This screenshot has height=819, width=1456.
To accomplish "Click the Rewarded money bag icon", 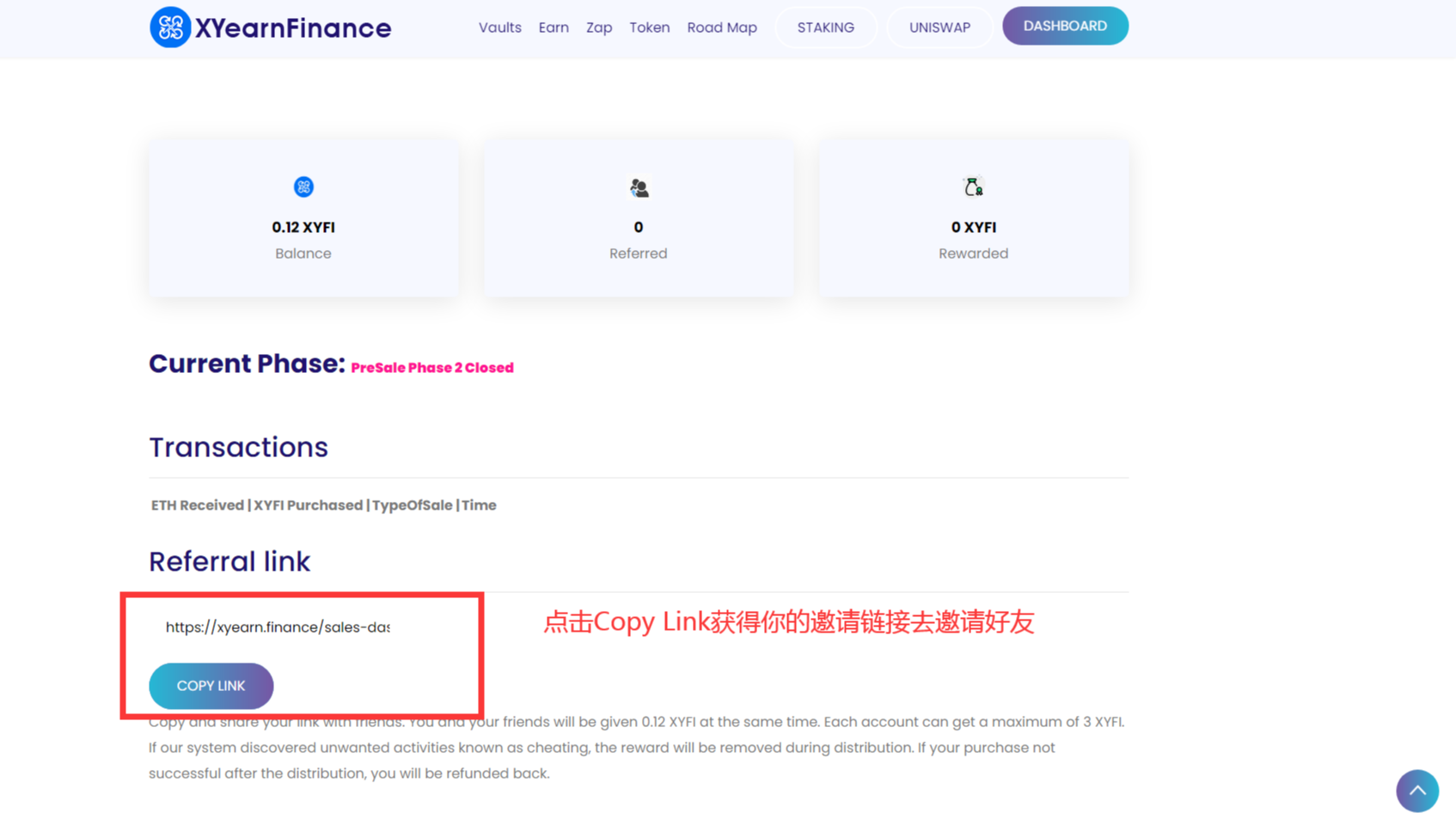I will (972, 186).
